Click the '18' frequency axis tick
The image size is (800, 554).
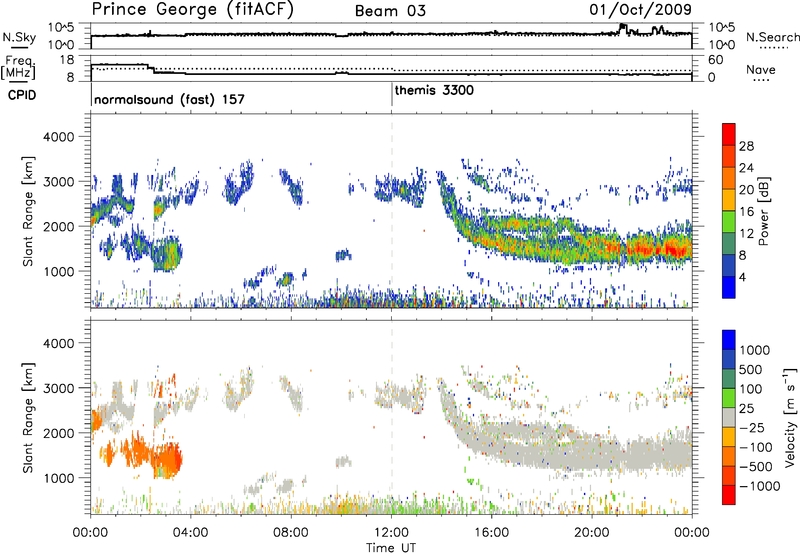click(67, 59)
